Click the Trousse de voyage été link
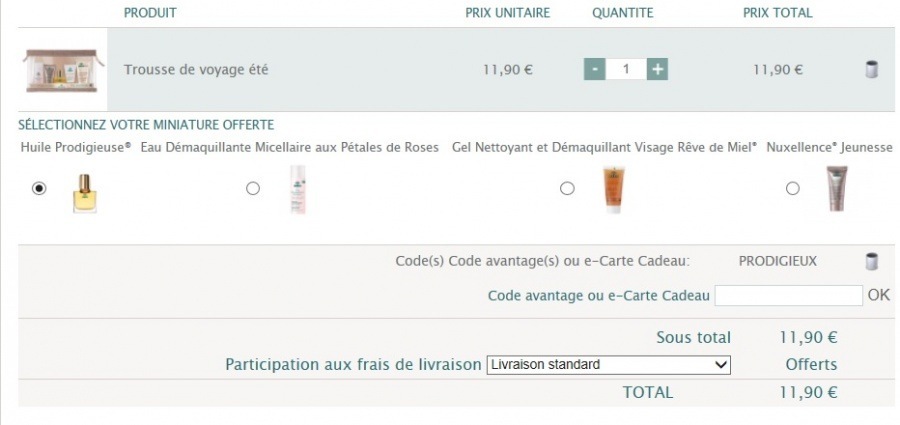 click(x=196, y=70)
